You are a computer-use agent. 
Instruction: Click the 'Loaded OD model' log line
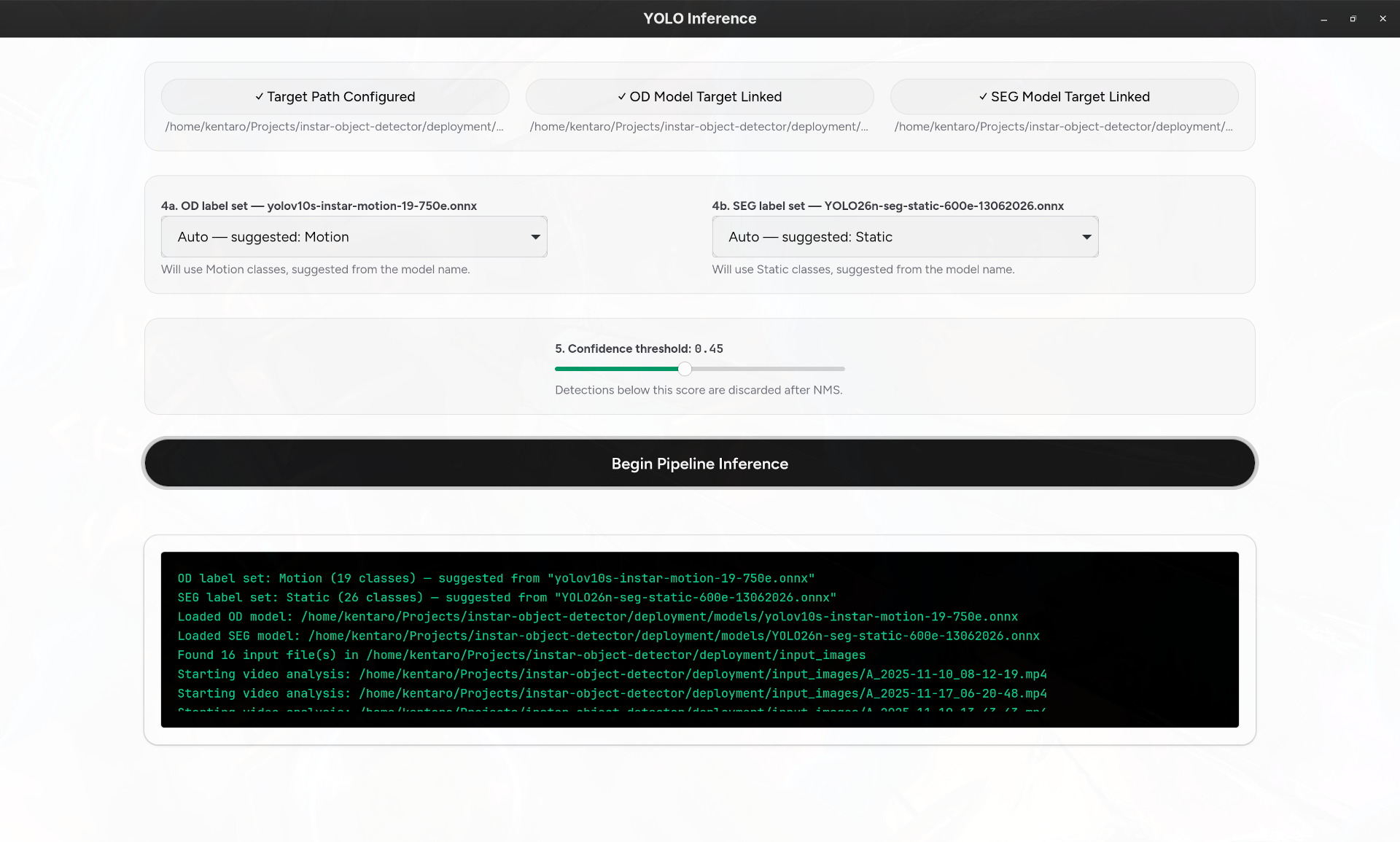click(x=598, y=617)
